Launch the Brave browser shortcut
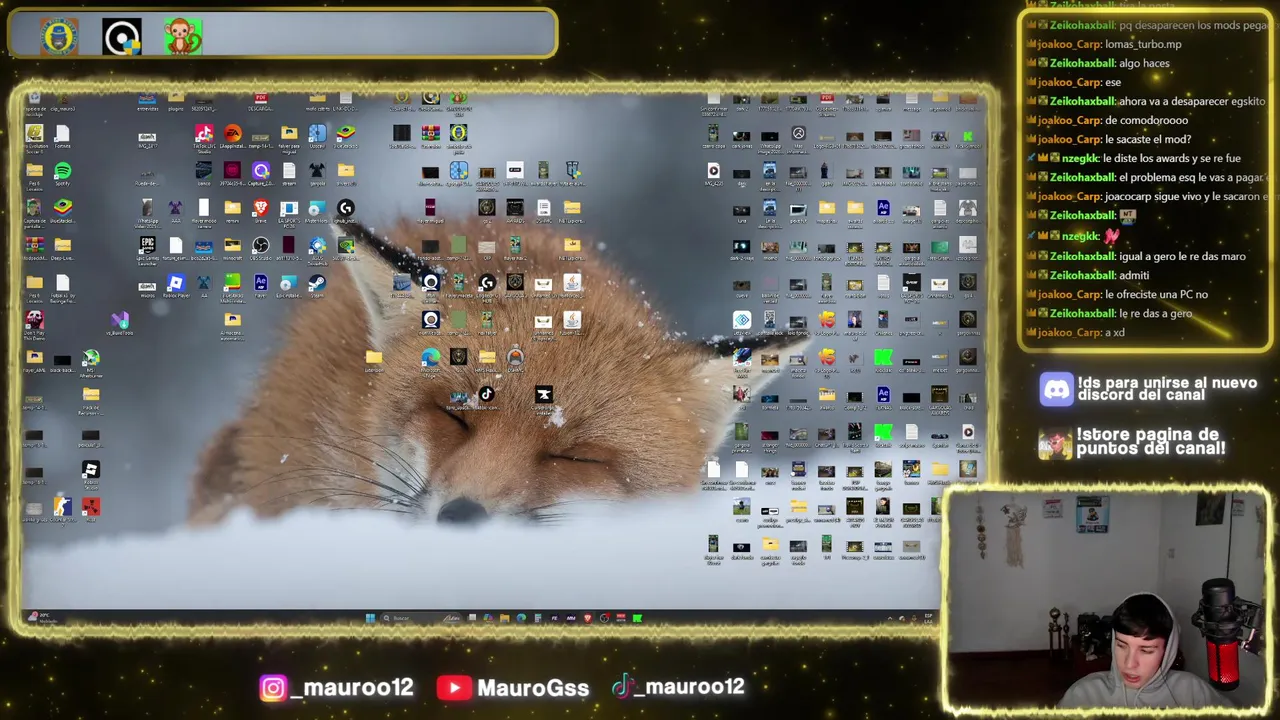 point(260,208)
